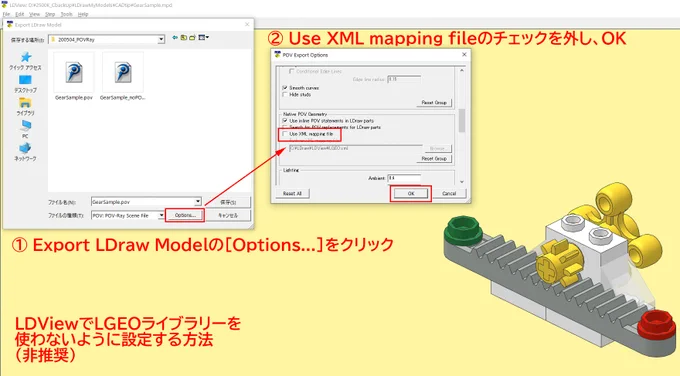Click the scrollbar down arrow in options
The height and width of the screenshot is (376, 680).
click(x=461, y=182)
